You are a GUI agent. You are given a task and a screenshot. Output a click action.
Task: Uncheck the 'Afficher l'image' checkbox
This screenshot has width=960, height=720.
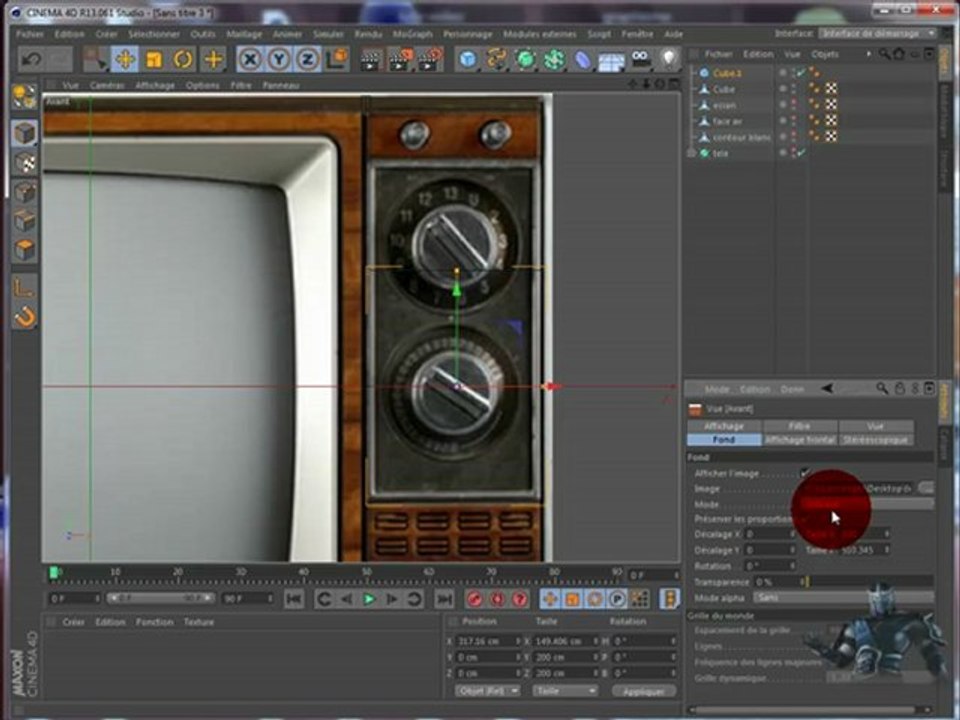(x=805, y=473)
